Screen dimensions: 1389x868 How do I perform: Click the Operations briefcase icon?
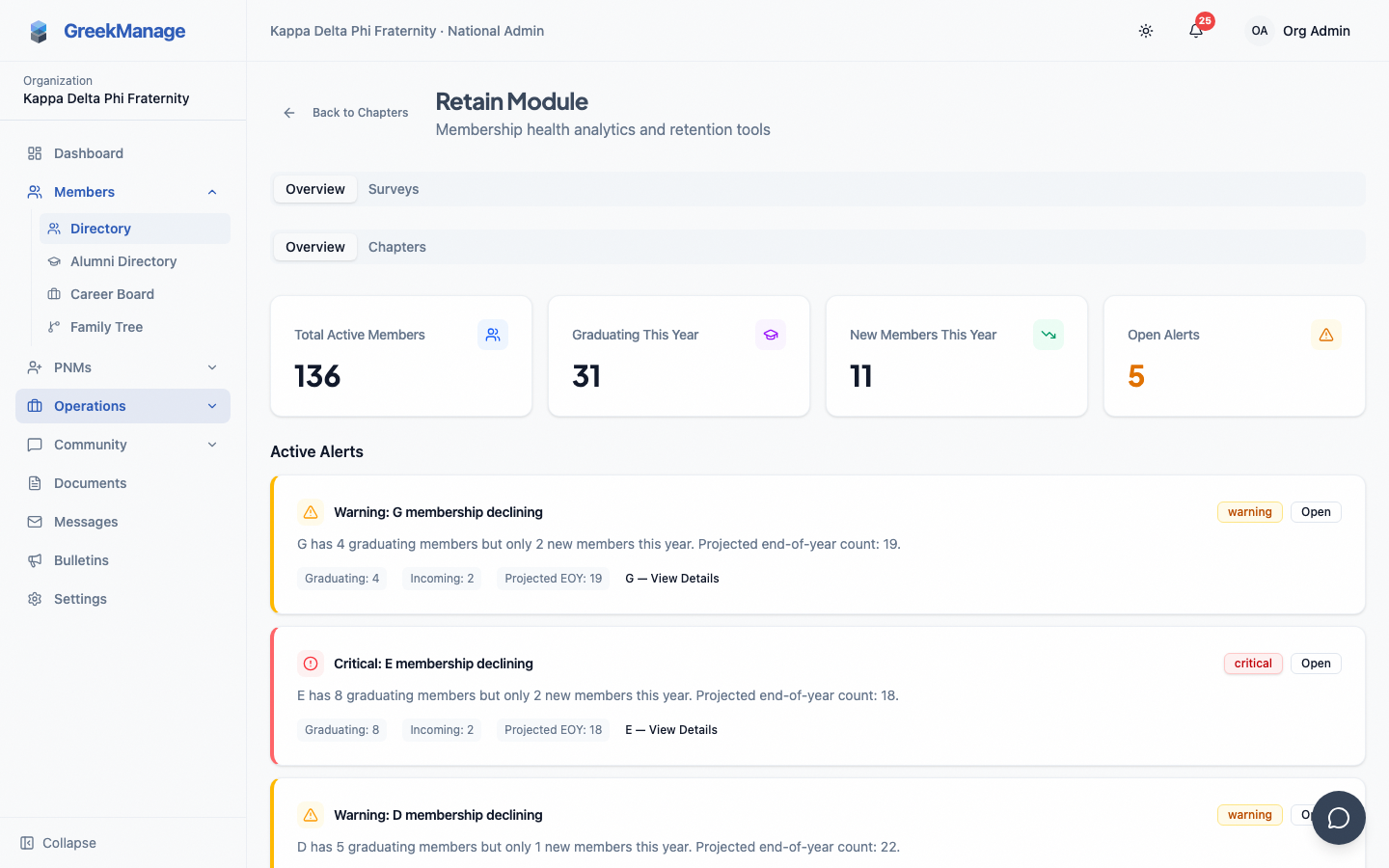coord(35,406)
